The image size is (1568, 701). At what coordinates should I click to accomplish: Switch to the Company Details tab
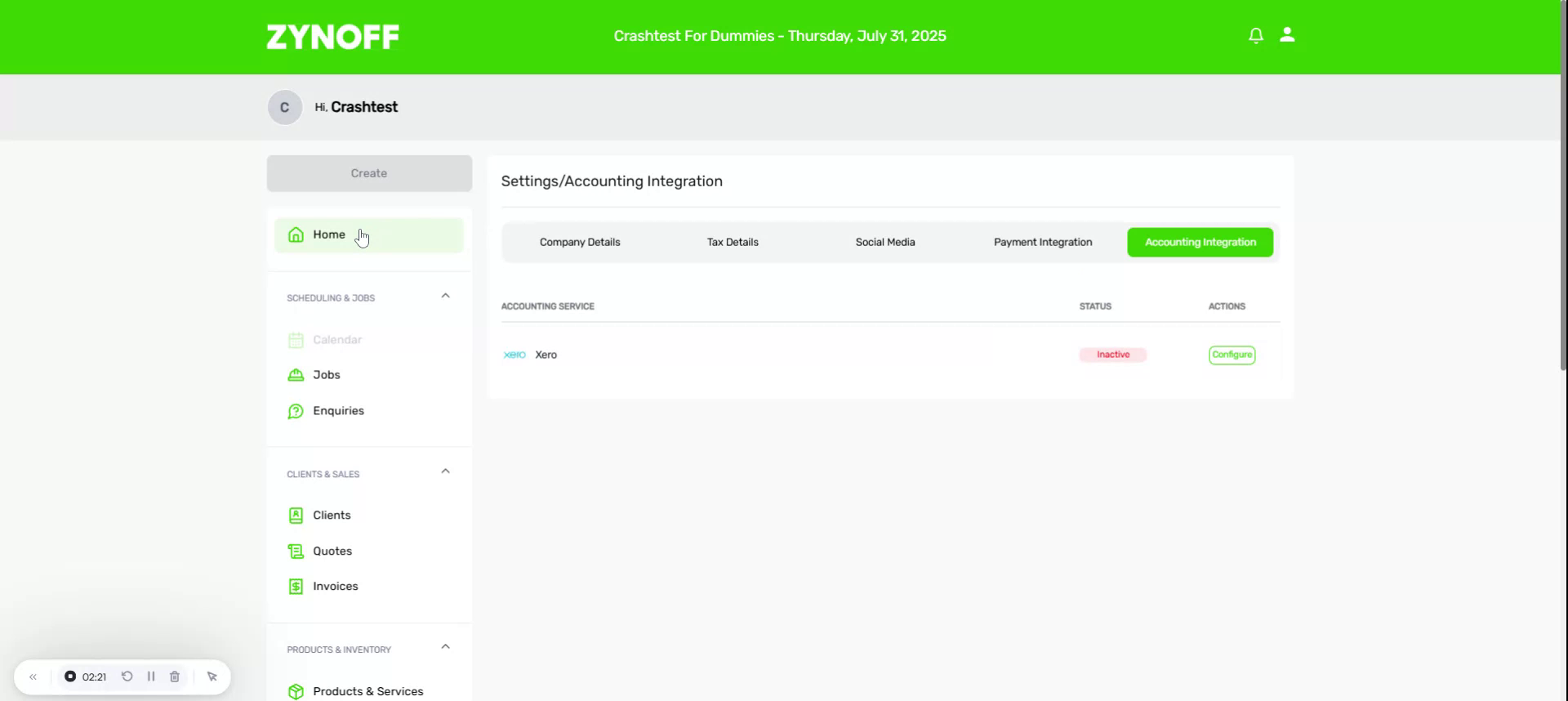click(580, 243)
